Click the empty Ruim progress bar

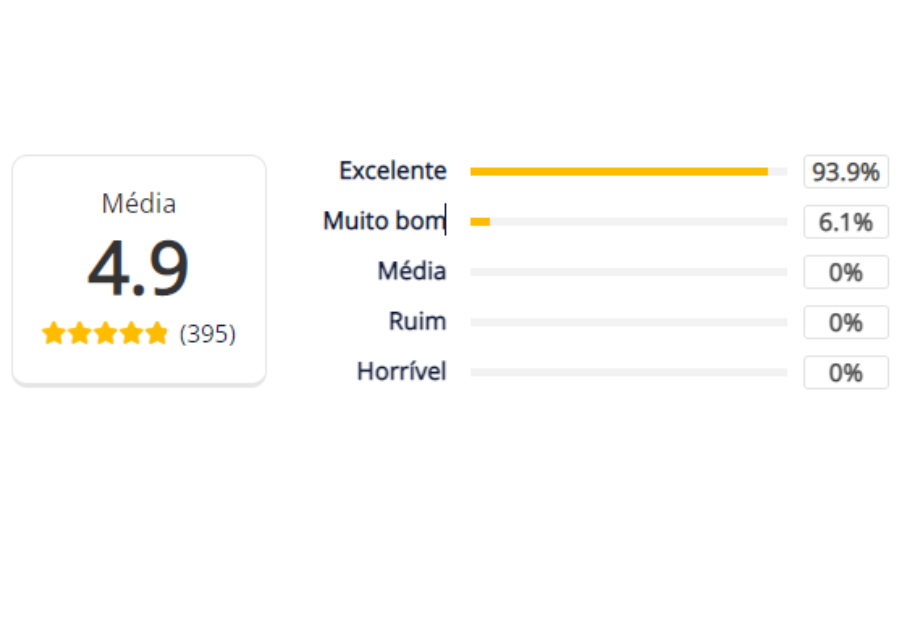point(628,322)
